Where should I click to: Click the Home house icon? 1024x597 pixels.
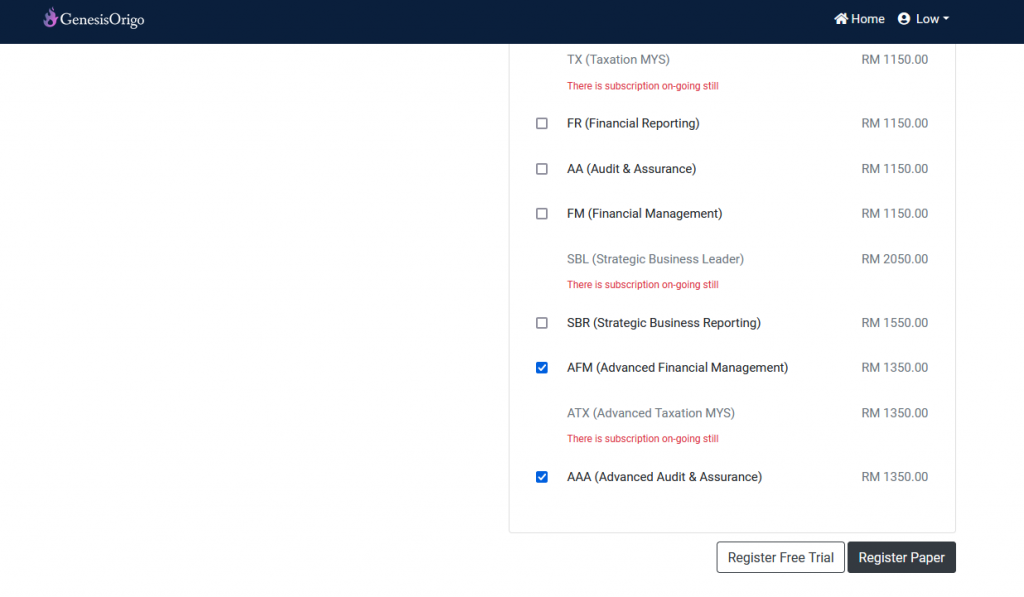[x=840, y=18]
